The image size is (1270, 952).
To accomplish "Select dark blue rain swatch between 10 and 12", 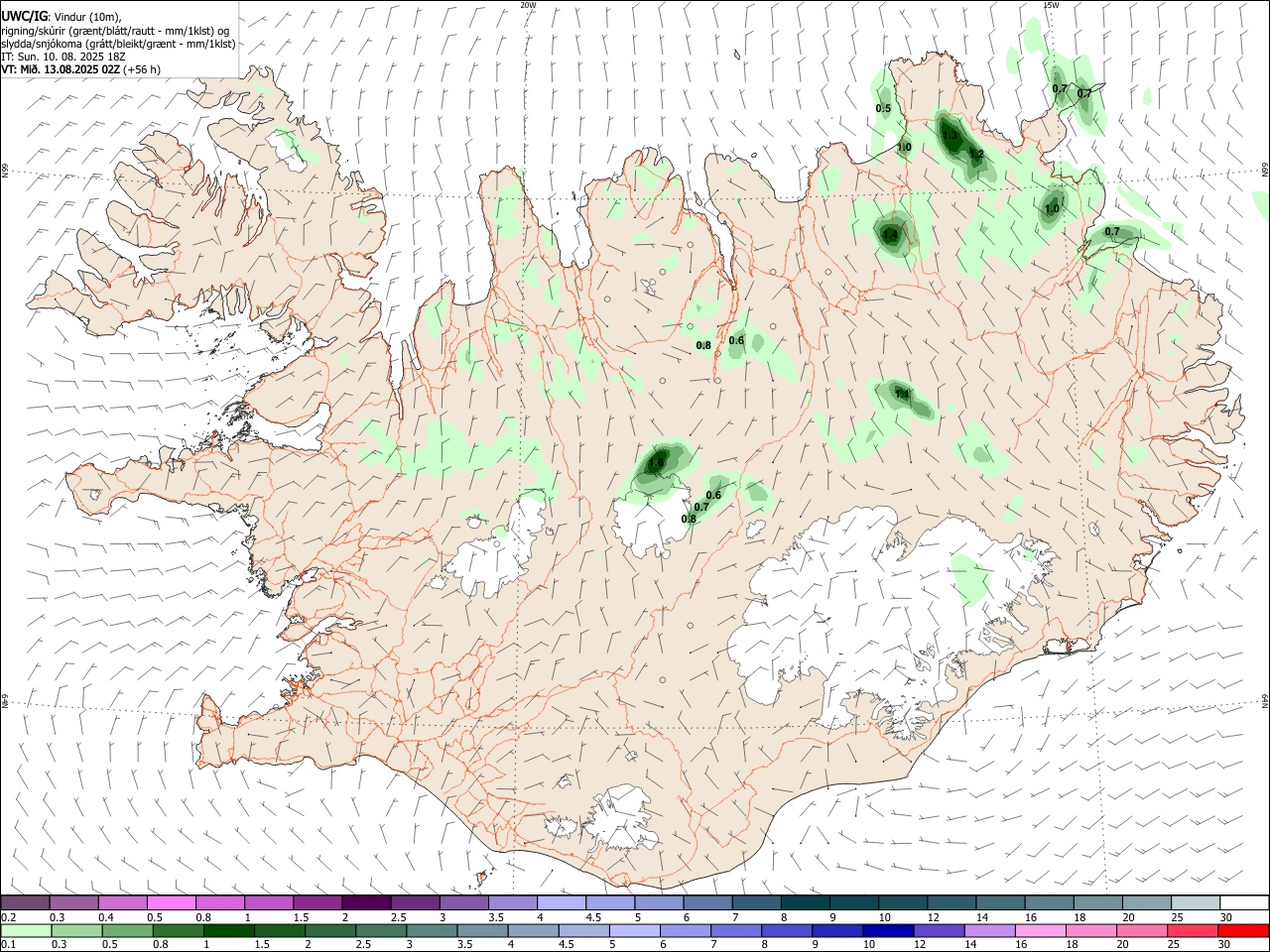I will click(x=888, y=930).
